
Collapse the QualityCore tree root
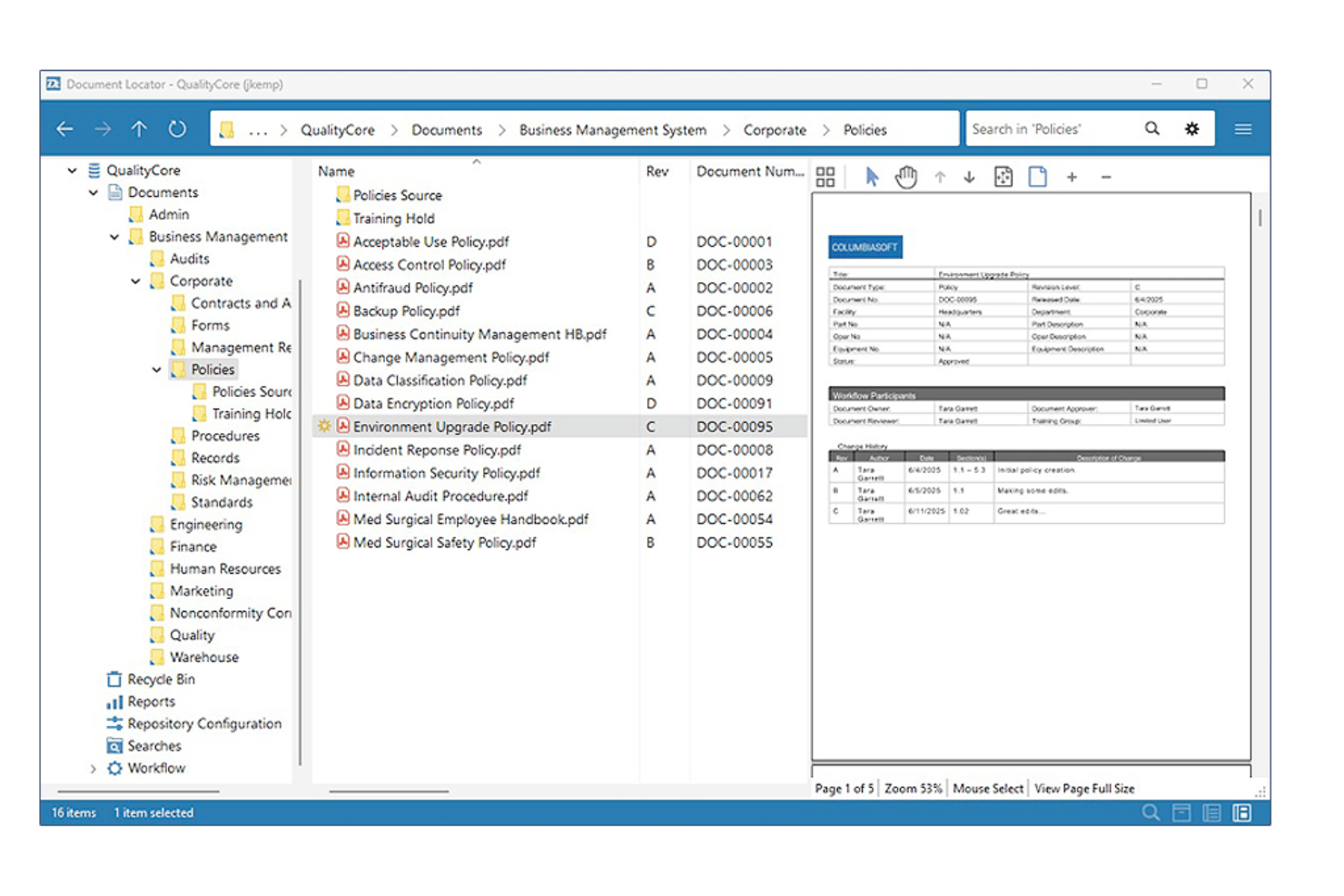[72, 170]
